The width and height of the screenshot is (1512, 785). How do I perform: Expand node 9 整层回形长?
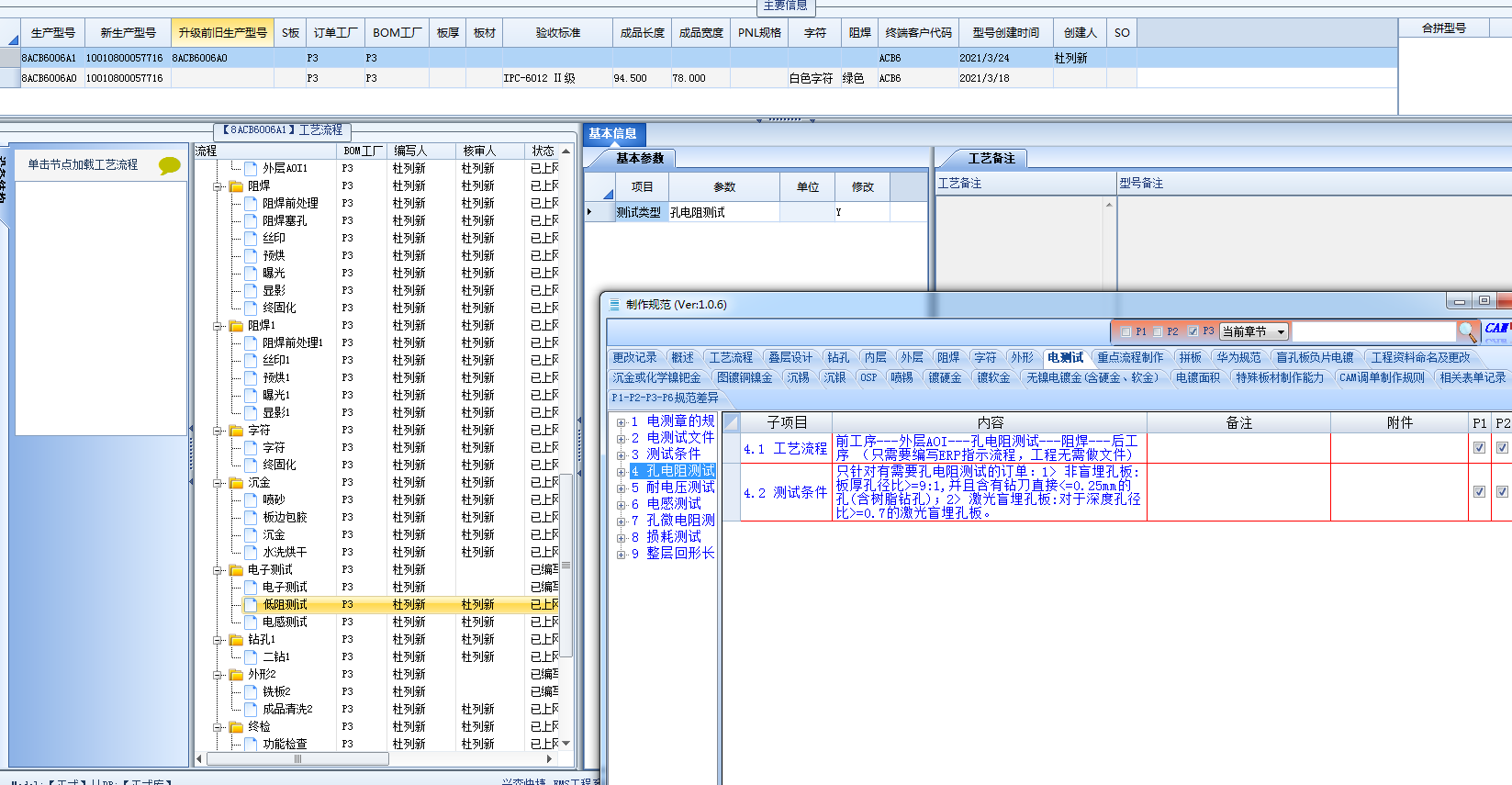click(x=621, y=555)
